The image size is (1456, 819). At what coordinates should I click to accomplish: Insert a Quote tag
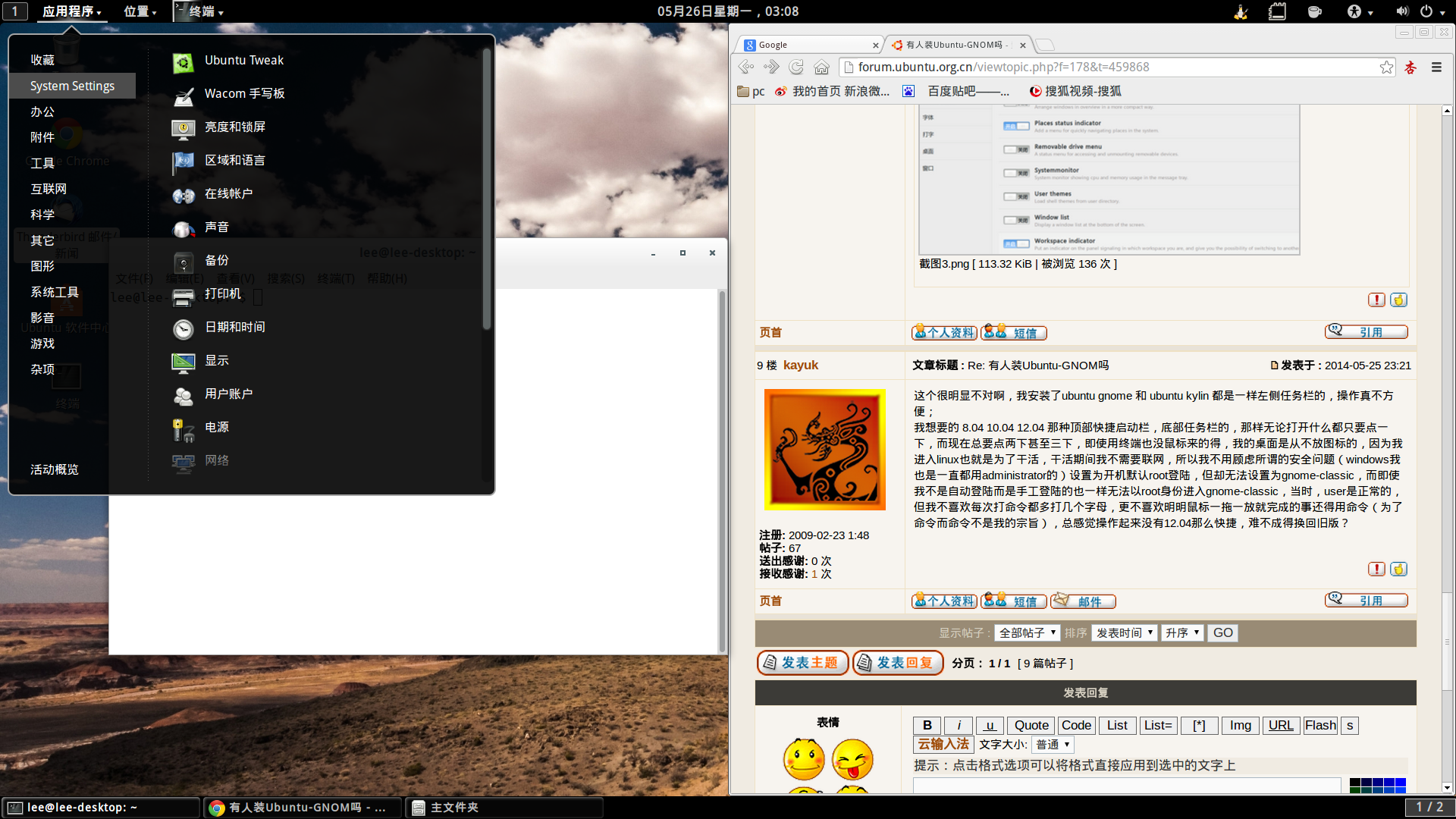coord(1031,725)
